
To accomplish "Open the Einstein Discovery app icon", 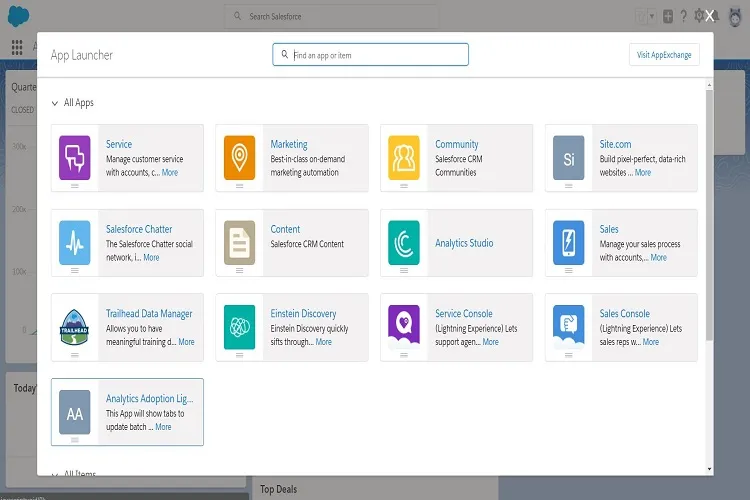I will pos(239,327).
